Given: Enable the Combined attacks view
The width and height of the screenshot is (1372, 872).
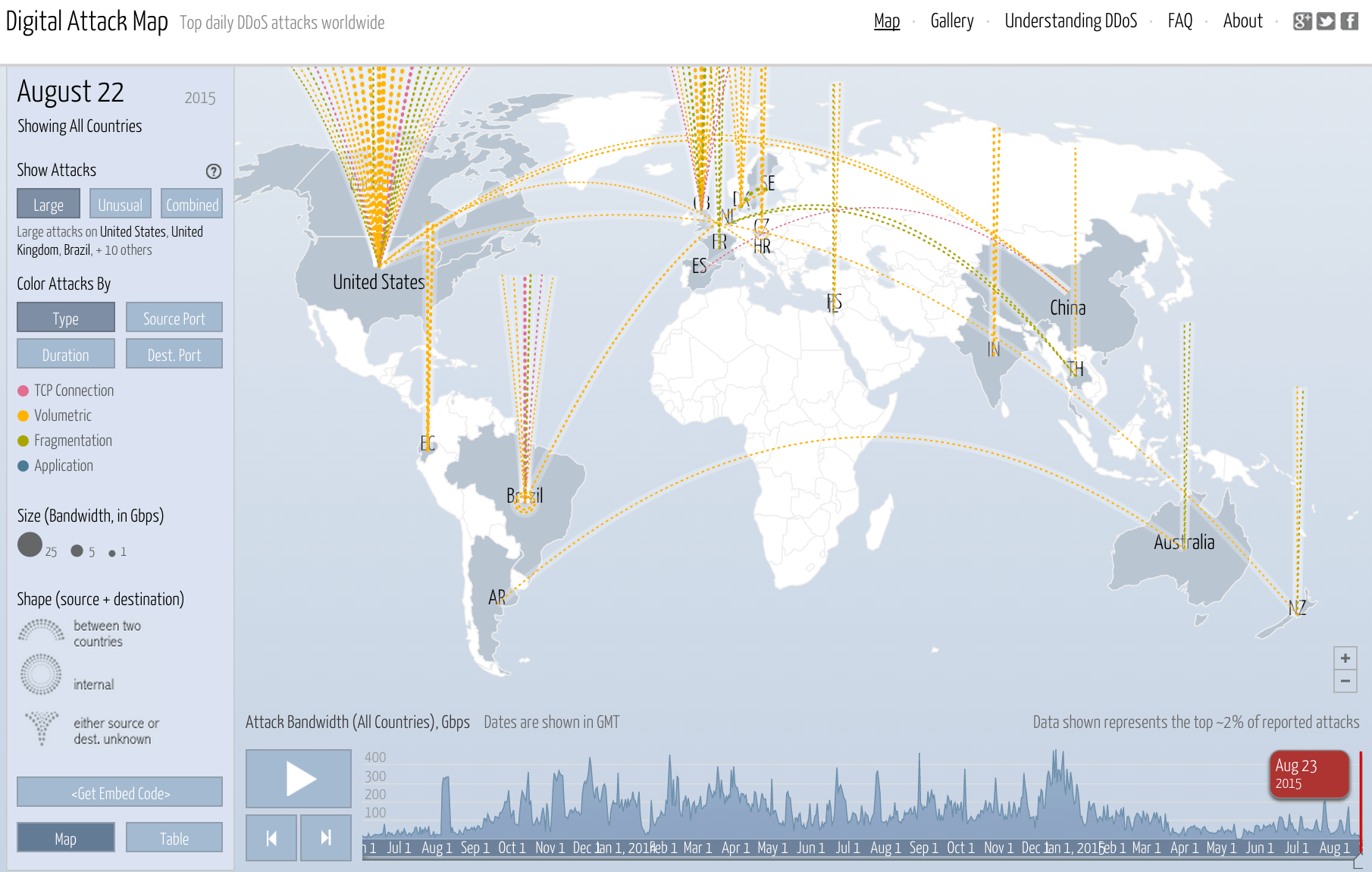Looking at the screenshot, I should point(191,203).
